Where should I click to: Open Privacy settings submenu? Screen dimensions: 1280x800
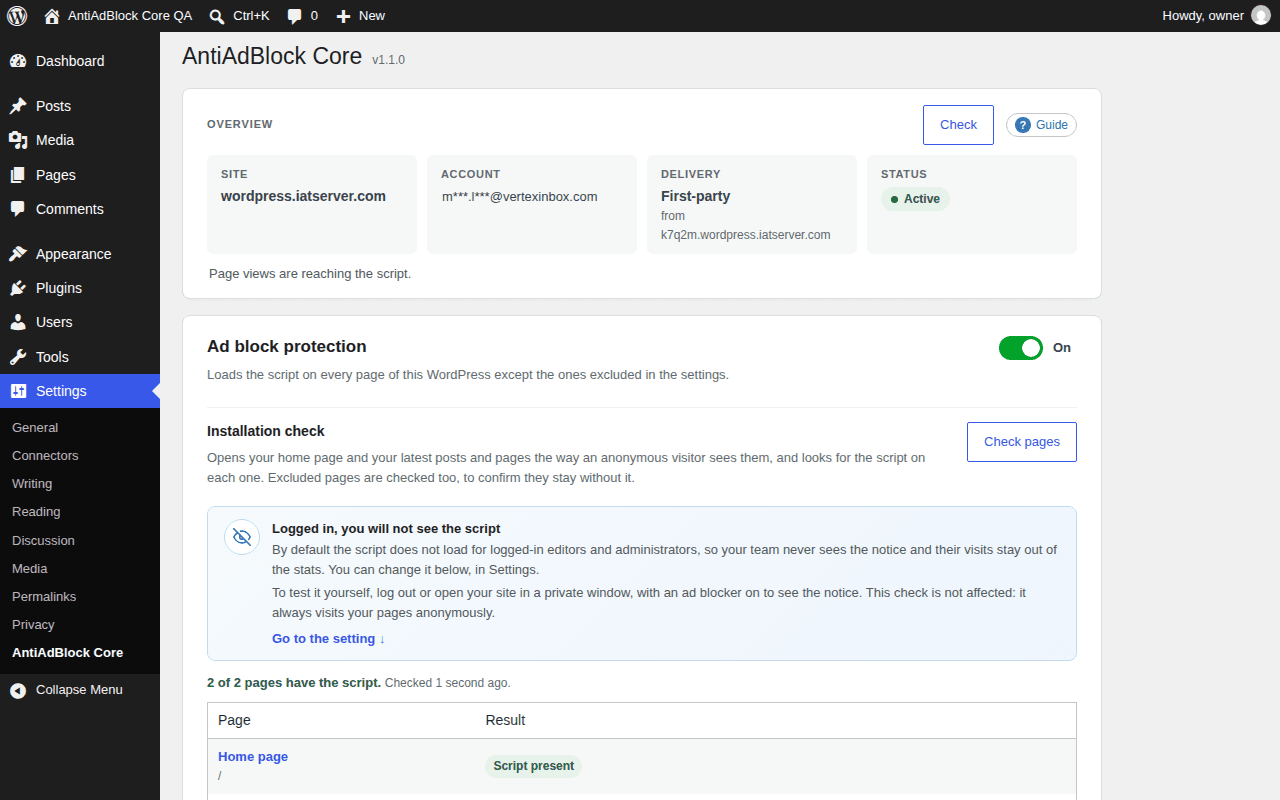(x=33, y=624)
